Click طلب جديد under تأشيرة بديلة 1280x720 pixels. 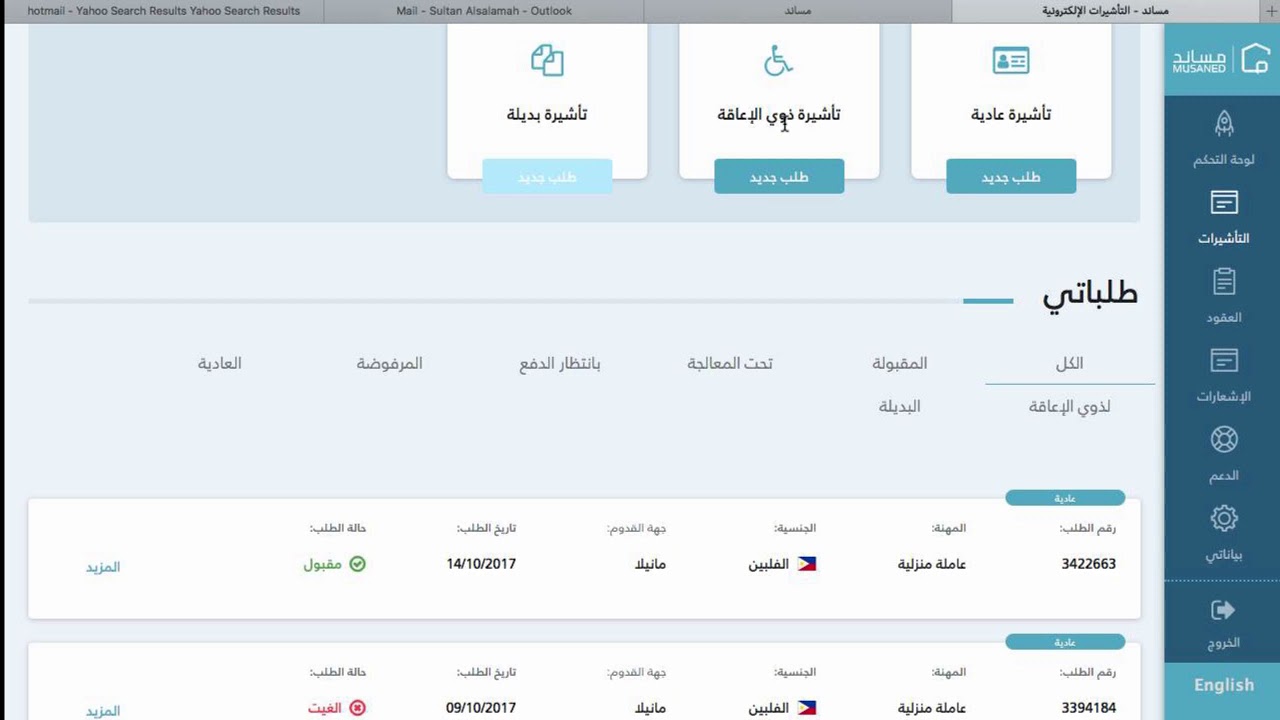click(547, 177)
